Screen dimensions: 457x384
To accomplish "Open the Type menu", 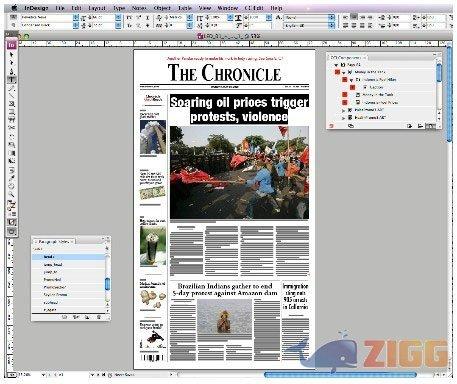I will click(118, 8).
